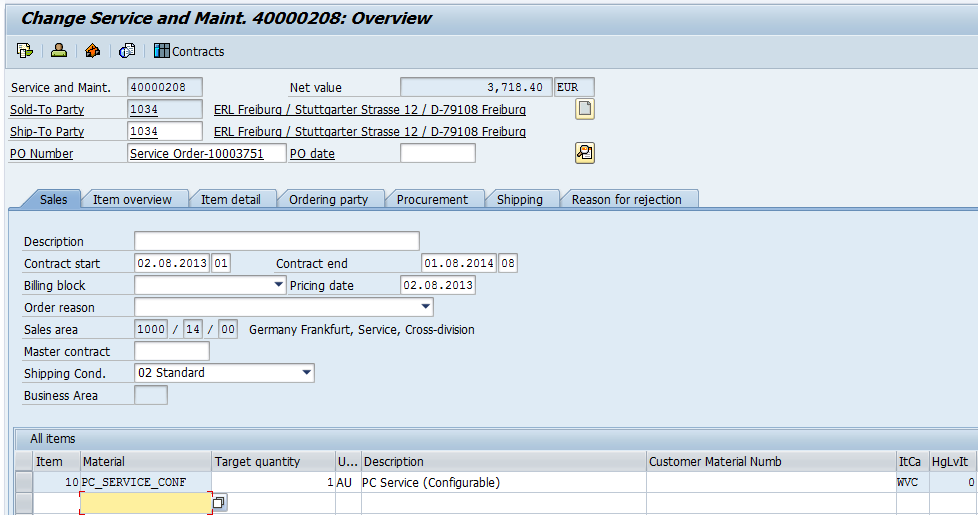The width and height of the screenshot is (978, 515).
Task: Click the document icon beside Sold-To Party address
Action: (x=585, y=109)
